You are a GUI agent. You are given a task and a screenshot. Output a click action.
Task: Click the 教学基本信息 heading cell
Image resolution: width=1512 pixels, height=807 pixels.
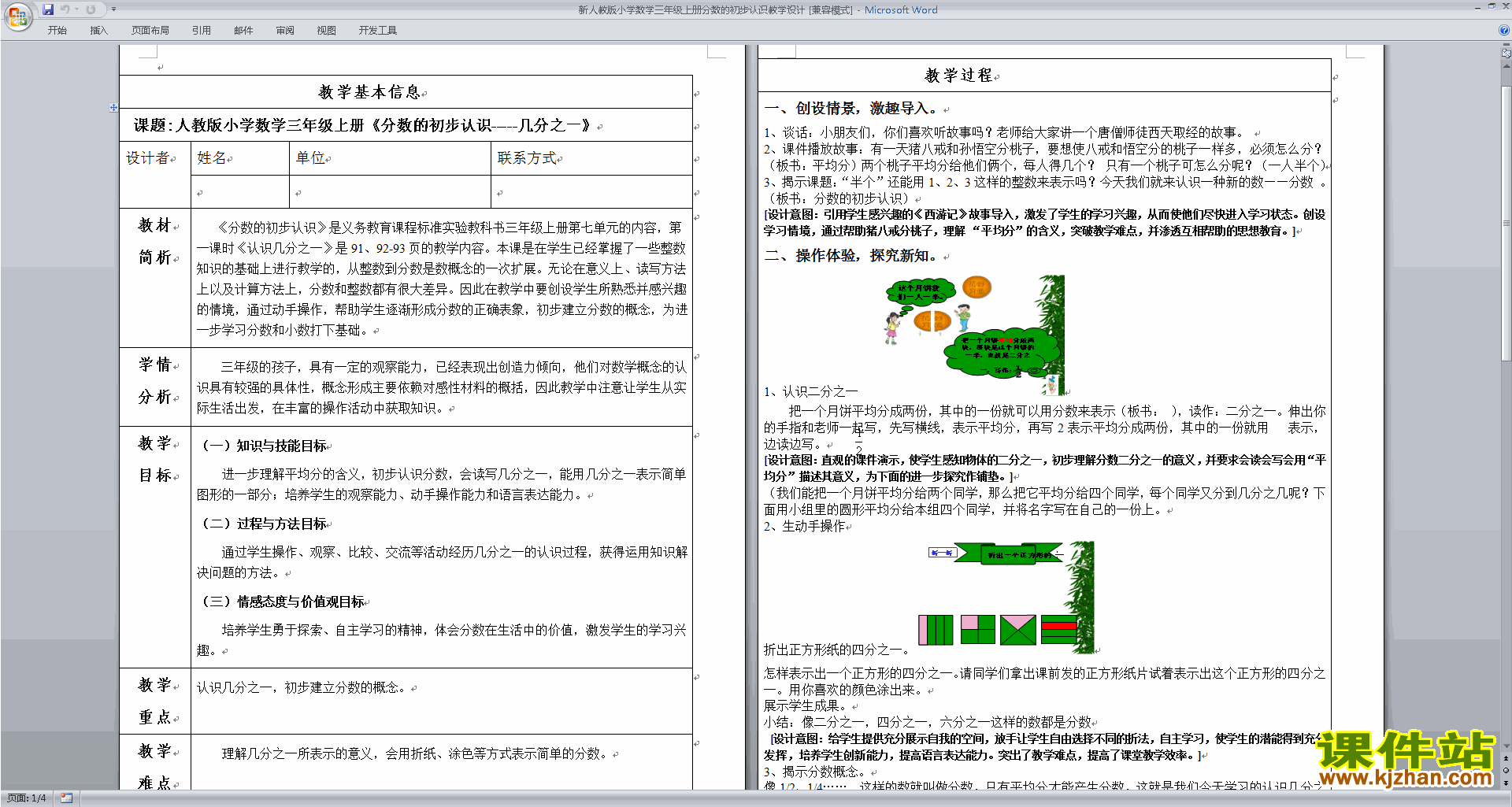[x=406, y=92]
